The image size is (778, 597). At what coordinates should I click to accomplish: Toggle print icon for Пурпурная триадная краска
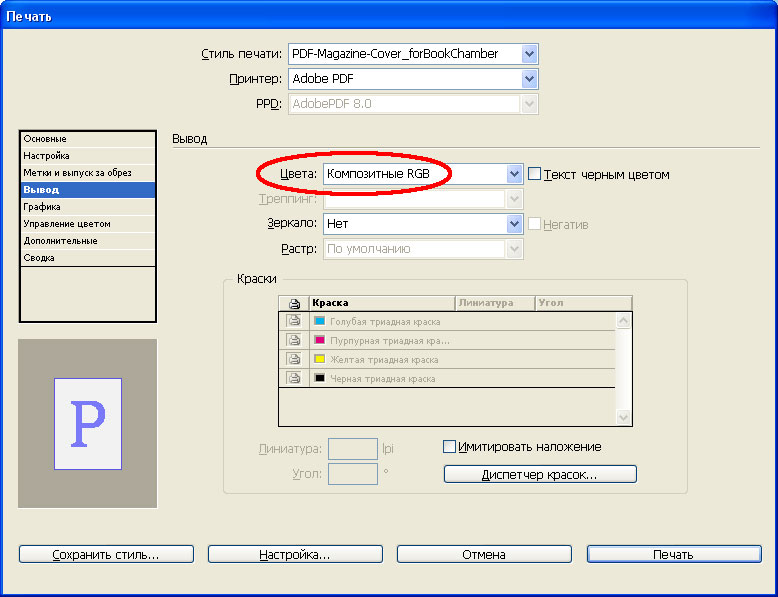click(294, 340)
